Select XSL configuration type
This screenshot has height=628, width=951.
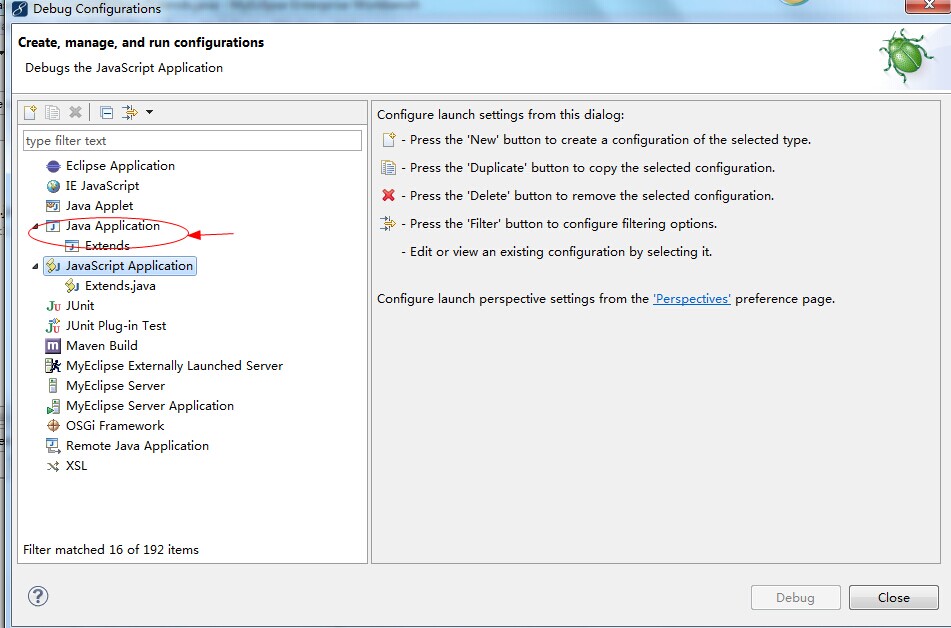pos(76,466)
